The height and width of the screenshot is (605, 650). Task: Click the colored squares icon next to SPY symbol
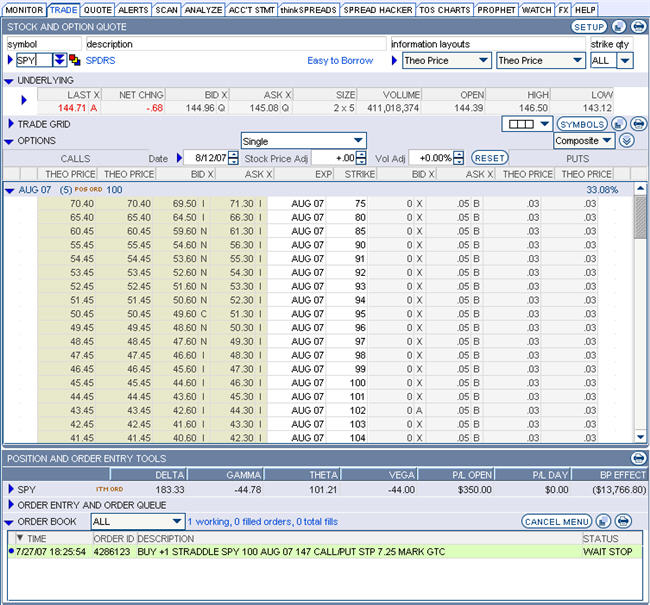coord(75,61)
